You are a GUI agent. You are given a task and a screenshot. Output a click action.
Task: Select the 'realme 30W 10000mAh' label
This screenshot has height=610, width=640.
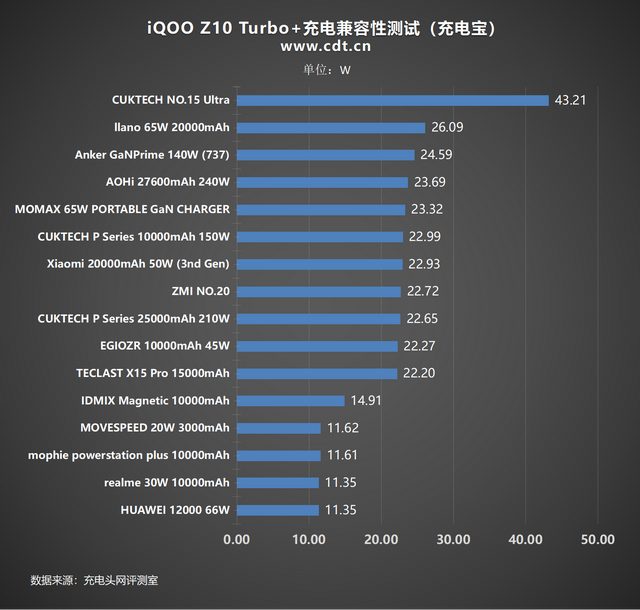coord(167,483)
